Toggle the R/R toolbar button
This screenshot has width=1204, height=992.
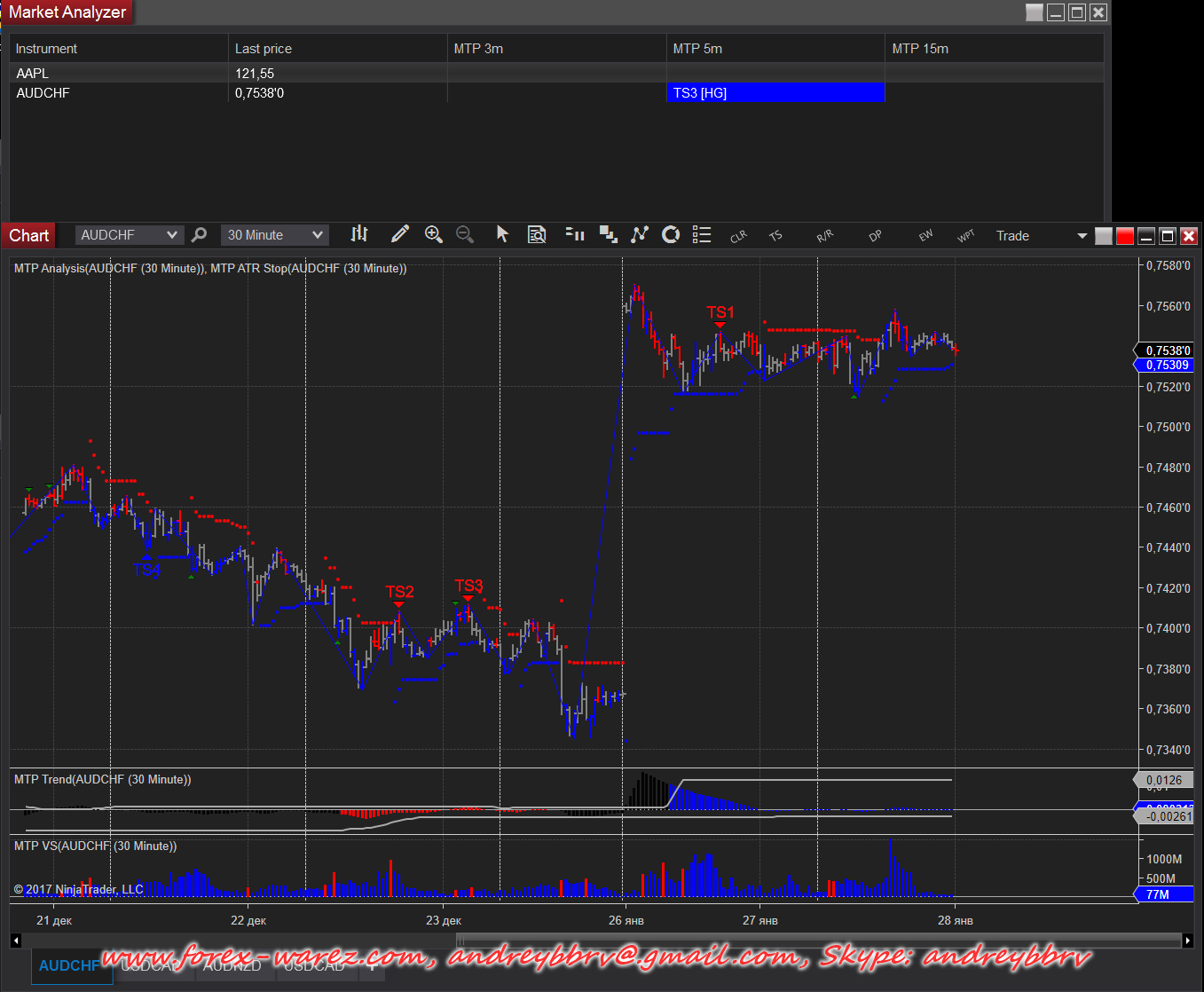tap(824, 236)
